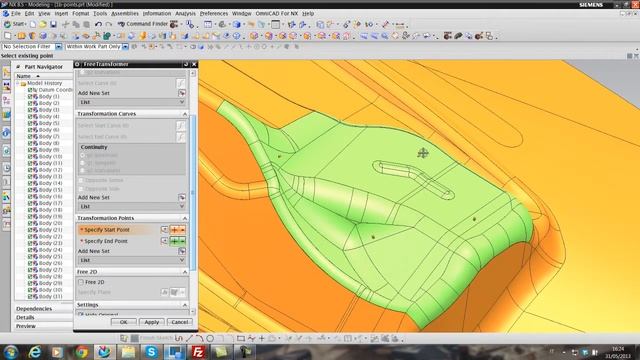Screen dimensions: 640x360
Task: Open the Insert menu
Action: pos(61,13)
